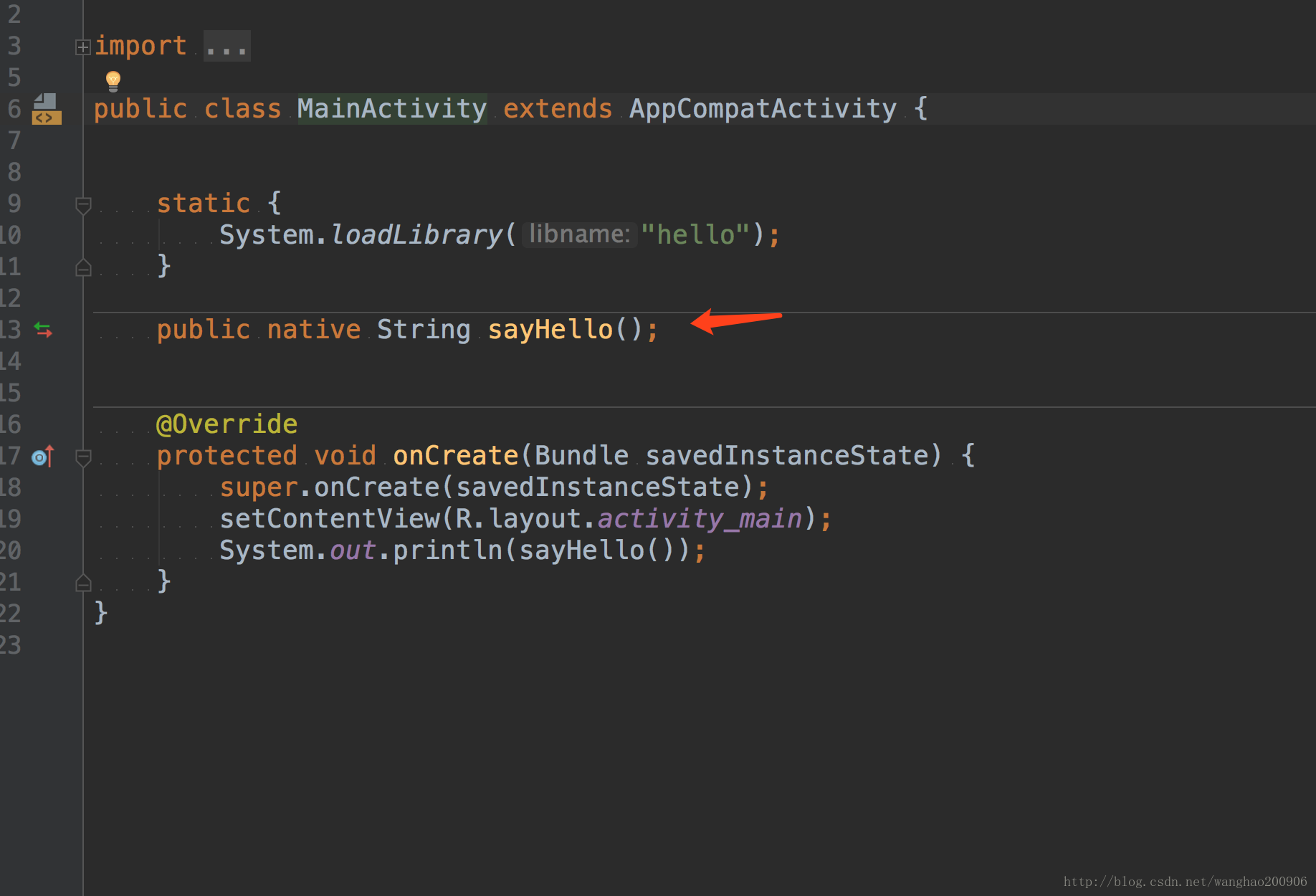Click the setContentView call
1316x896 pixels.
330,519
